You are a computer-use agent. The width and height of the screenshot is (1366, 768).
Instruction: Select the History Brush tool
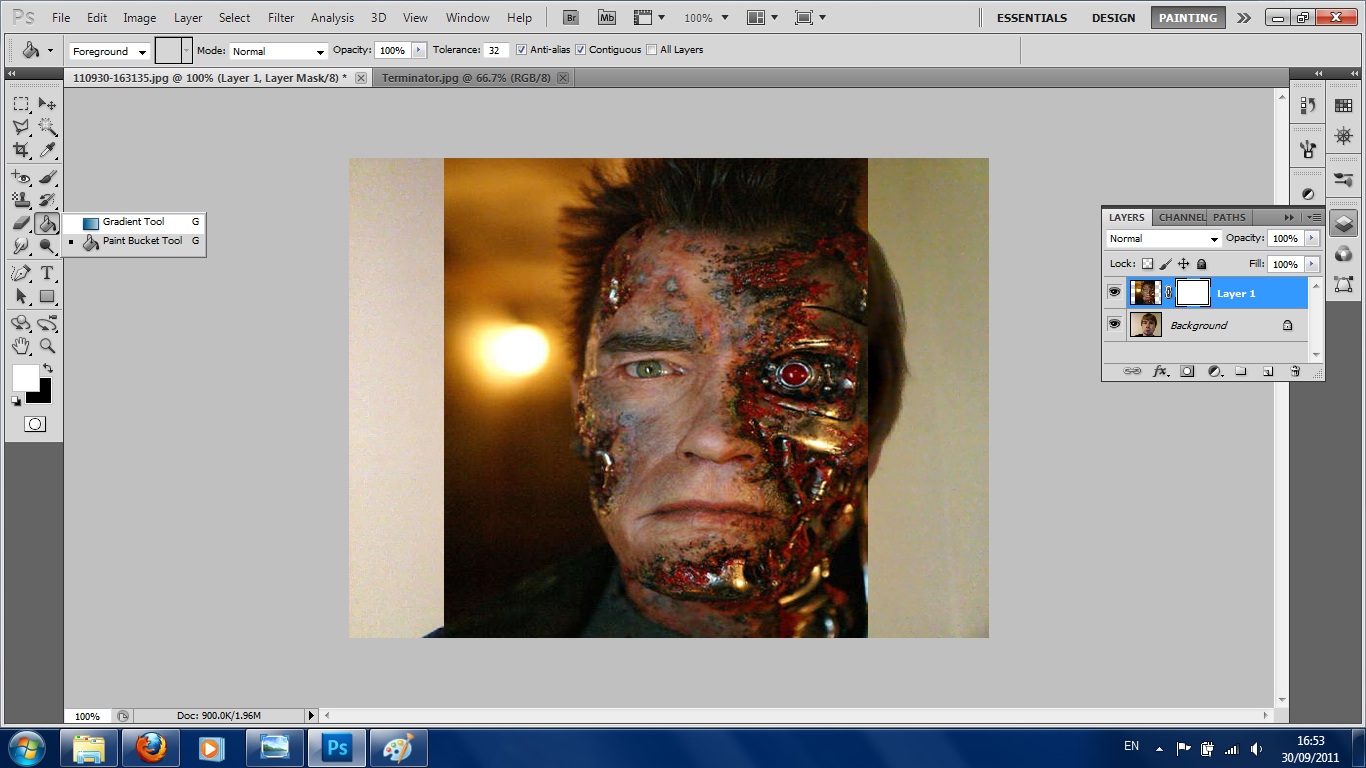tap(47, 200)
